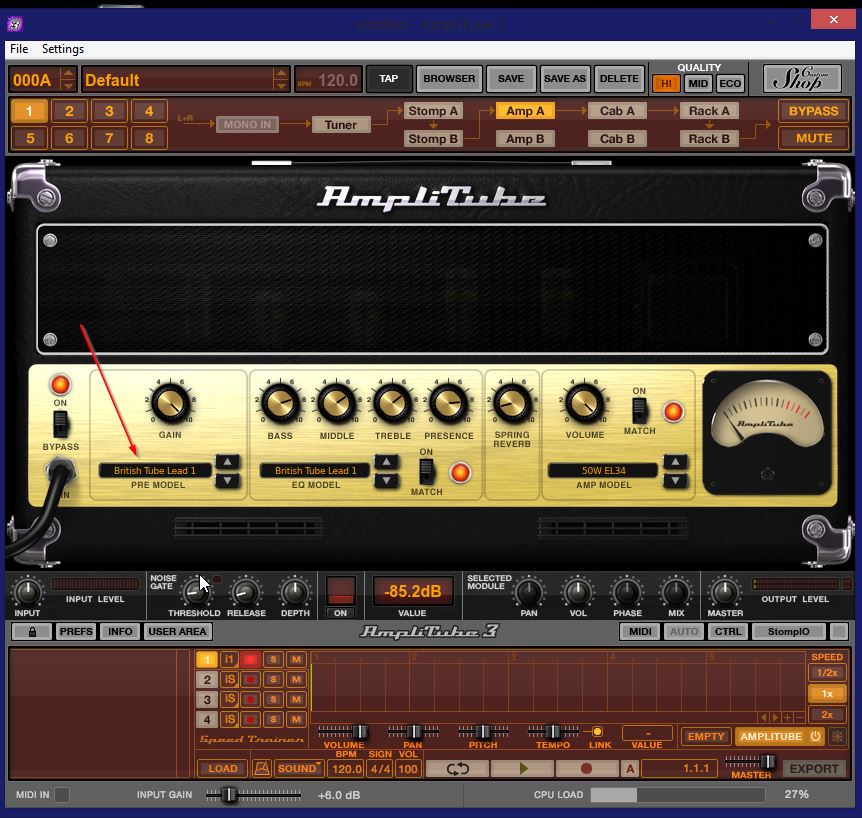Set quality to HI

click(666, 84)
